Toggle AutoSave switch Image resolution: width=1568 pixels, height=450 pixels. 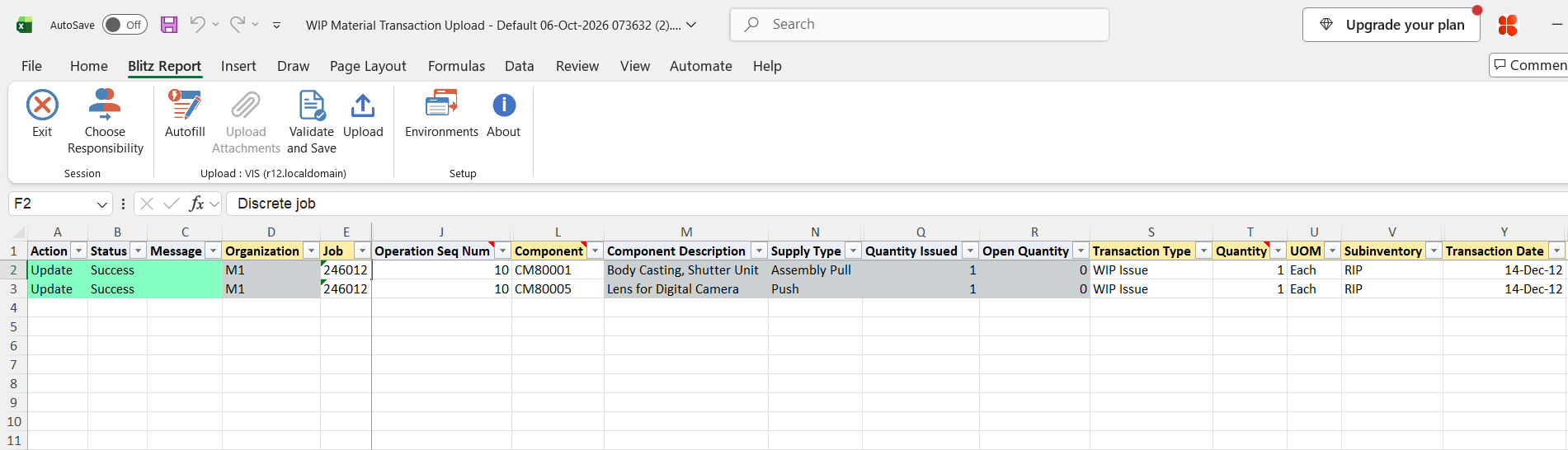(125, 25)
